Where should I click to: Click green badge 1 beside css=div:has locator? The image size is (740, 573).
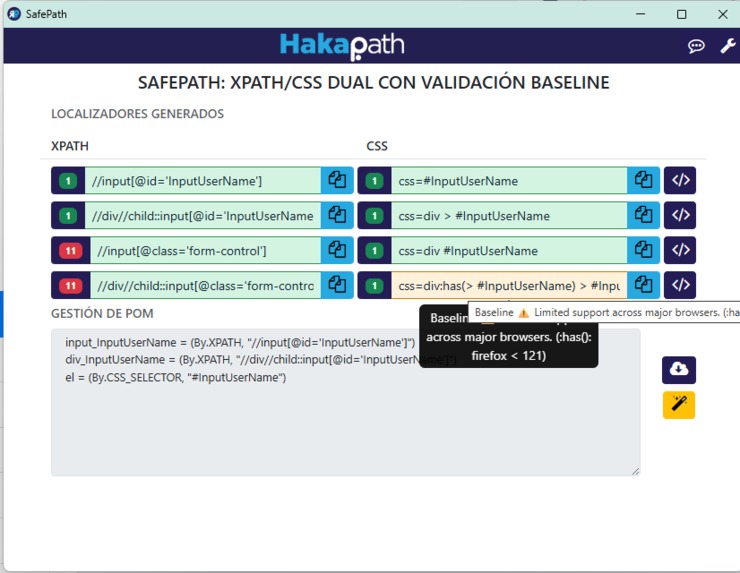click(x=375, y=286)
